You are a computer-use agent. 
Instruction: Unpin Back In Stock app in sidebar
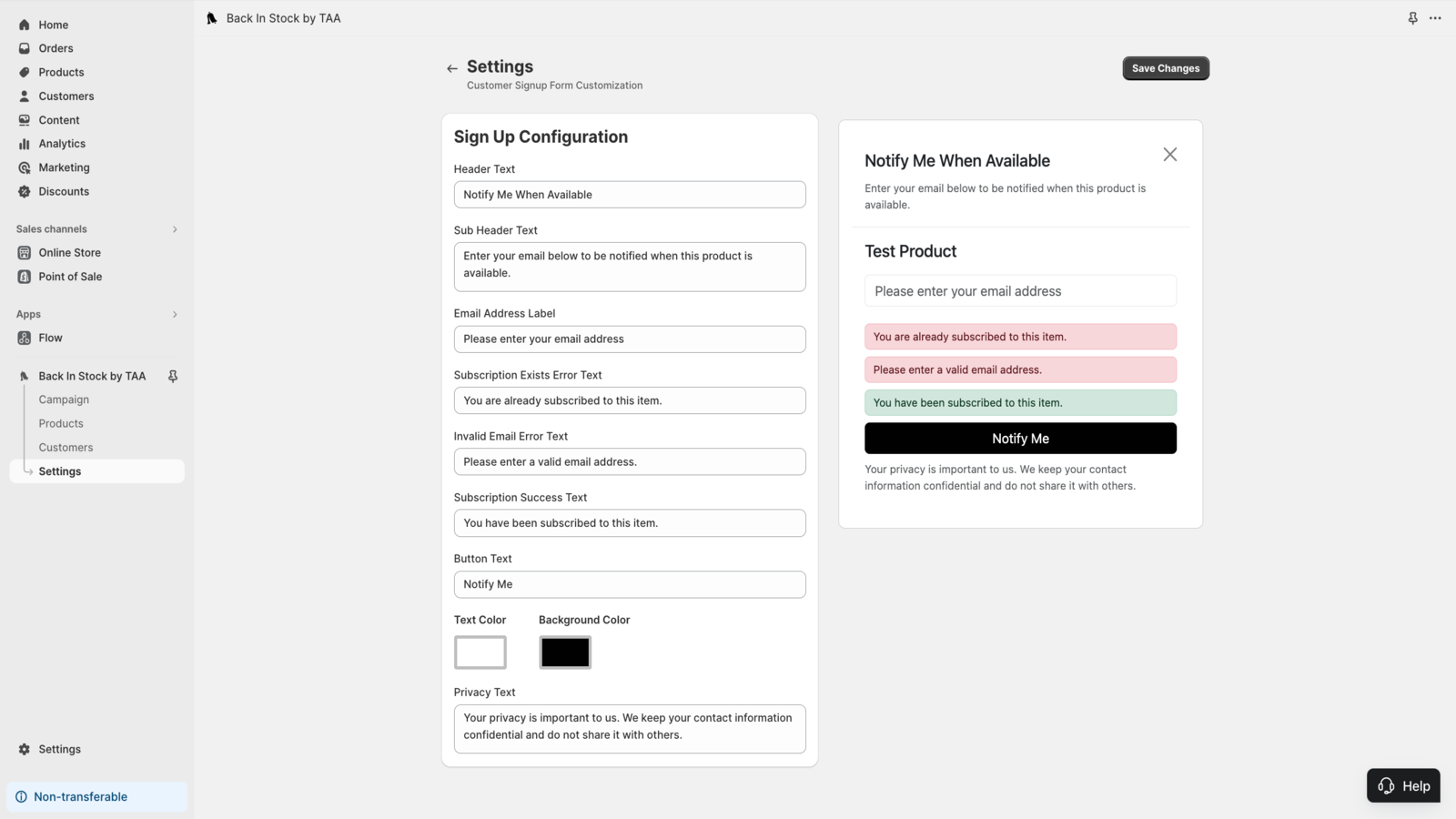pyautogui.click(x=173, y=376)
